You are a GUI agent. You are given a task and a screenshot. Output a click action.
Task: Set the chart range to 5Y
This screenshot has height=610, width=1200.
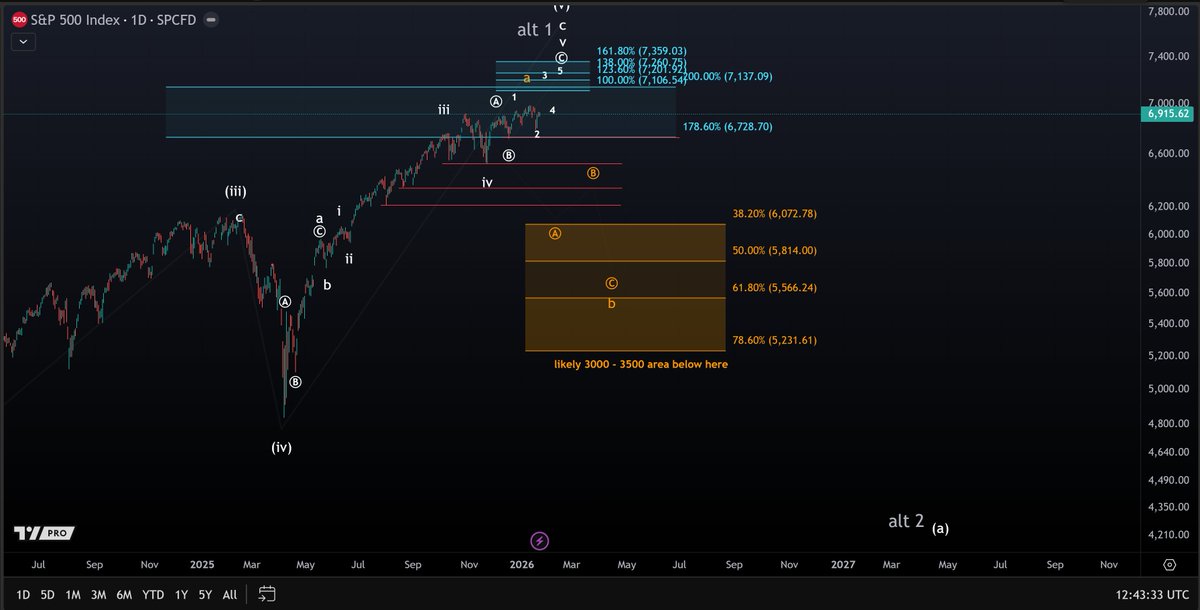[205, 594]
